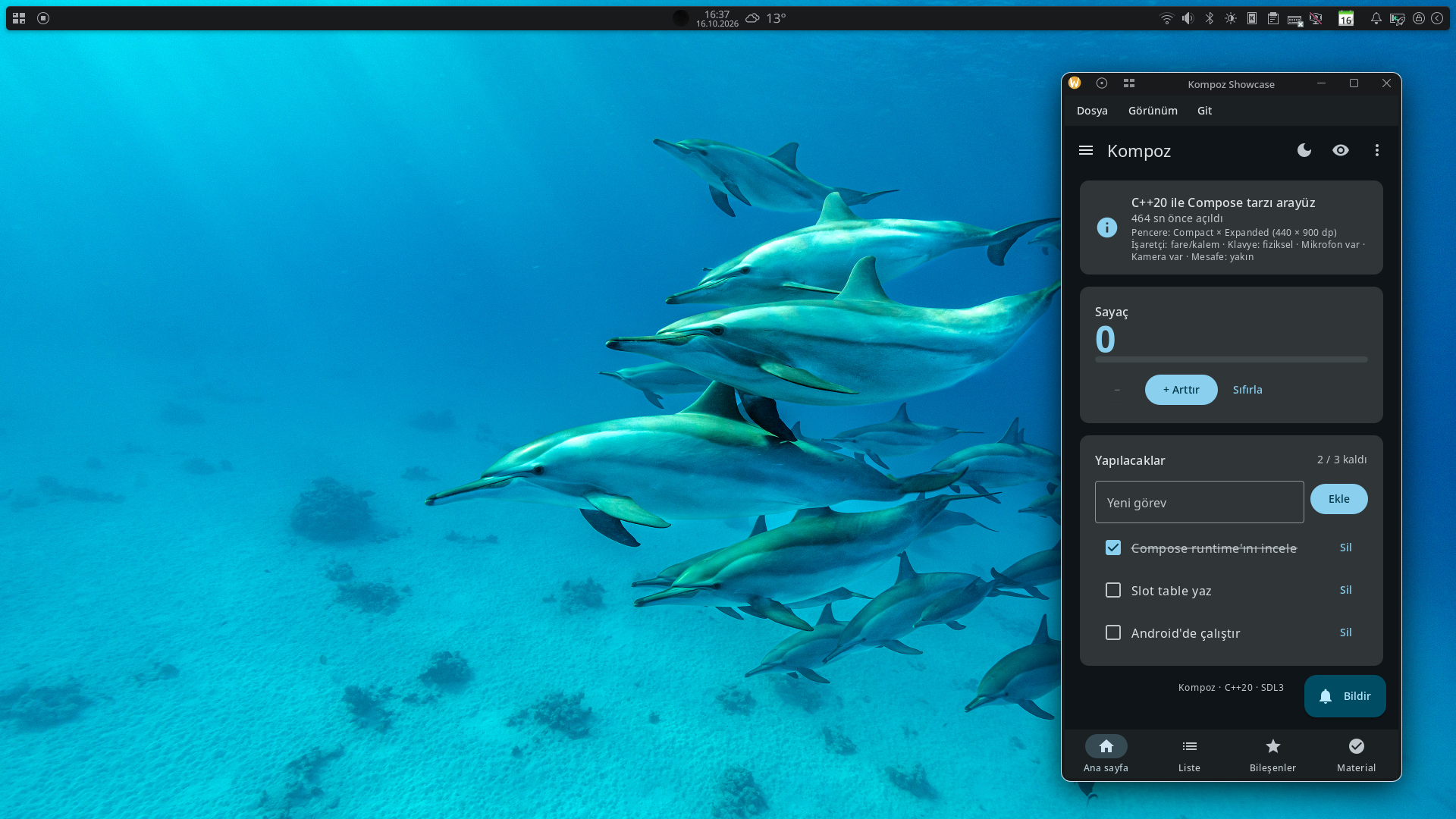The width and height of the screenshot is (1456, 819).
Task: Click the lock session icon in the top panel
Action: 1419,18
